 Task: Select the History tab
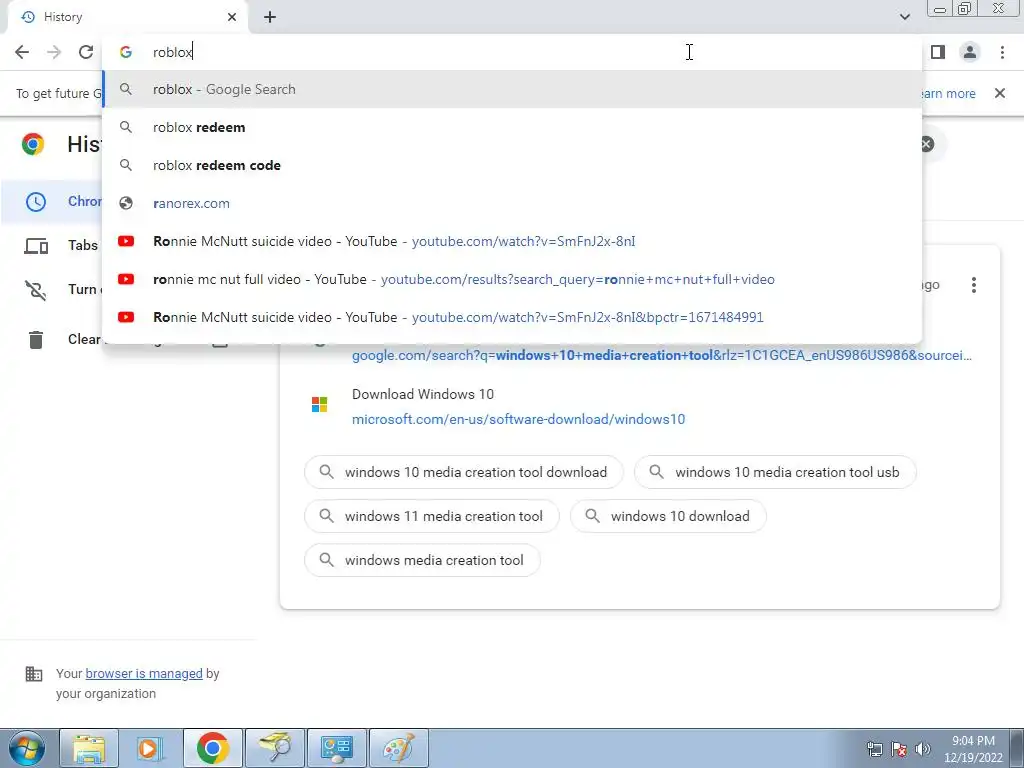pyautogui.click(x=127, y=17)
